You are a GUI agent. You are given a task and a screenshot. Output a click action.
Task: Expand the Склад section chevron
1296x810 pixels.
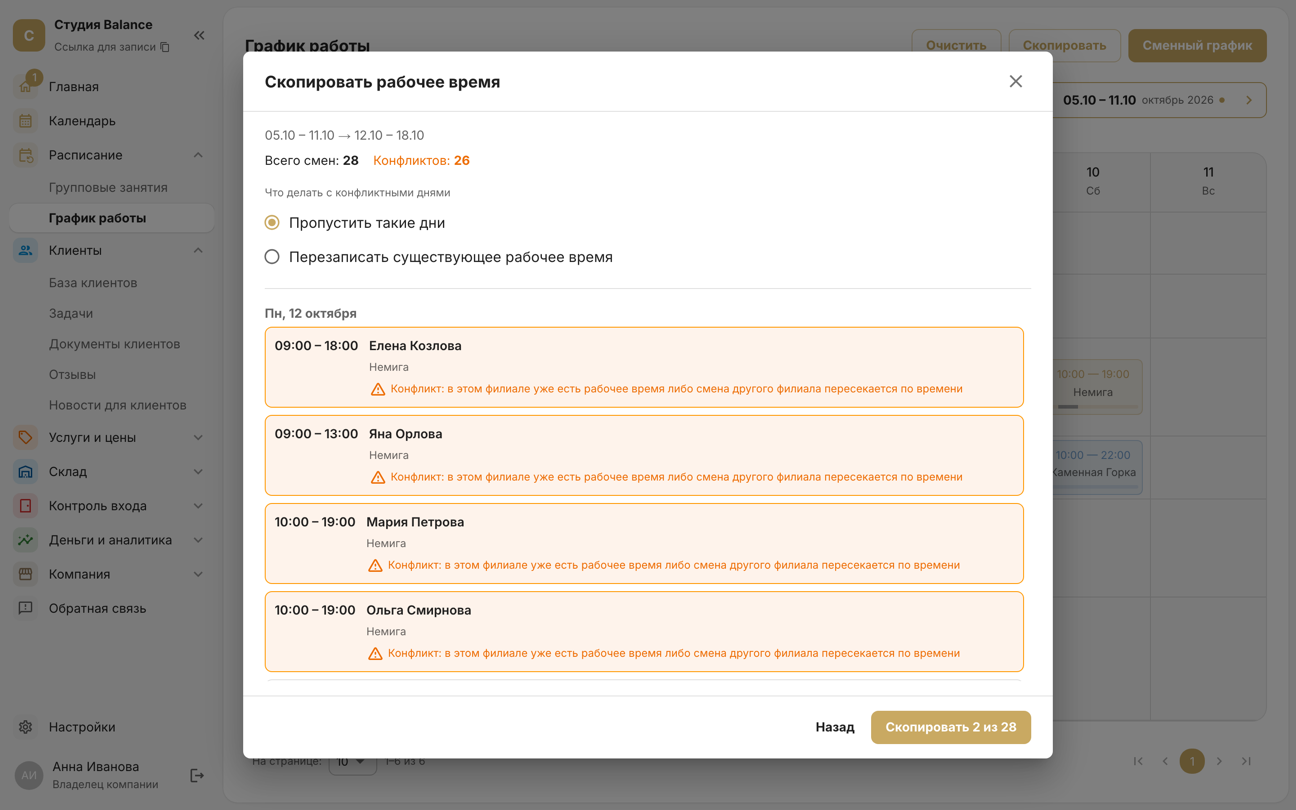point(198,471)
